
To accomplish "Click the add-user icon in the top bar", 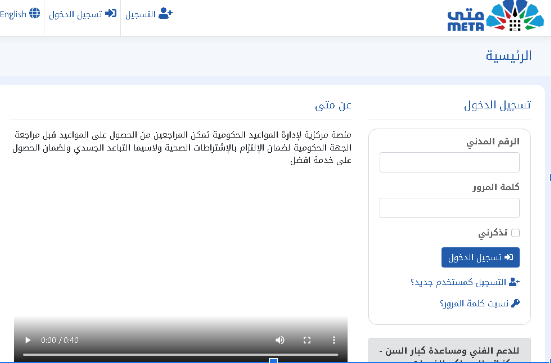I will [166, 13].
